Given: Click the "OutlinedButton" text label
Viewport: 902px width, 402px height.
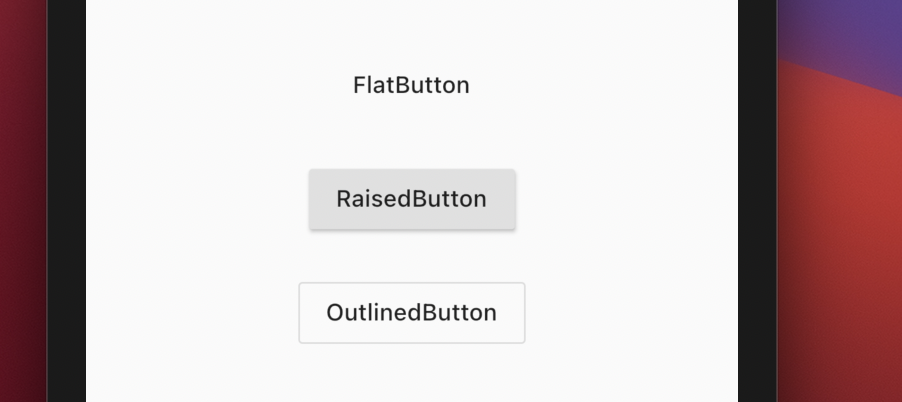Looking at the screenshot, I should click(411, 312).
